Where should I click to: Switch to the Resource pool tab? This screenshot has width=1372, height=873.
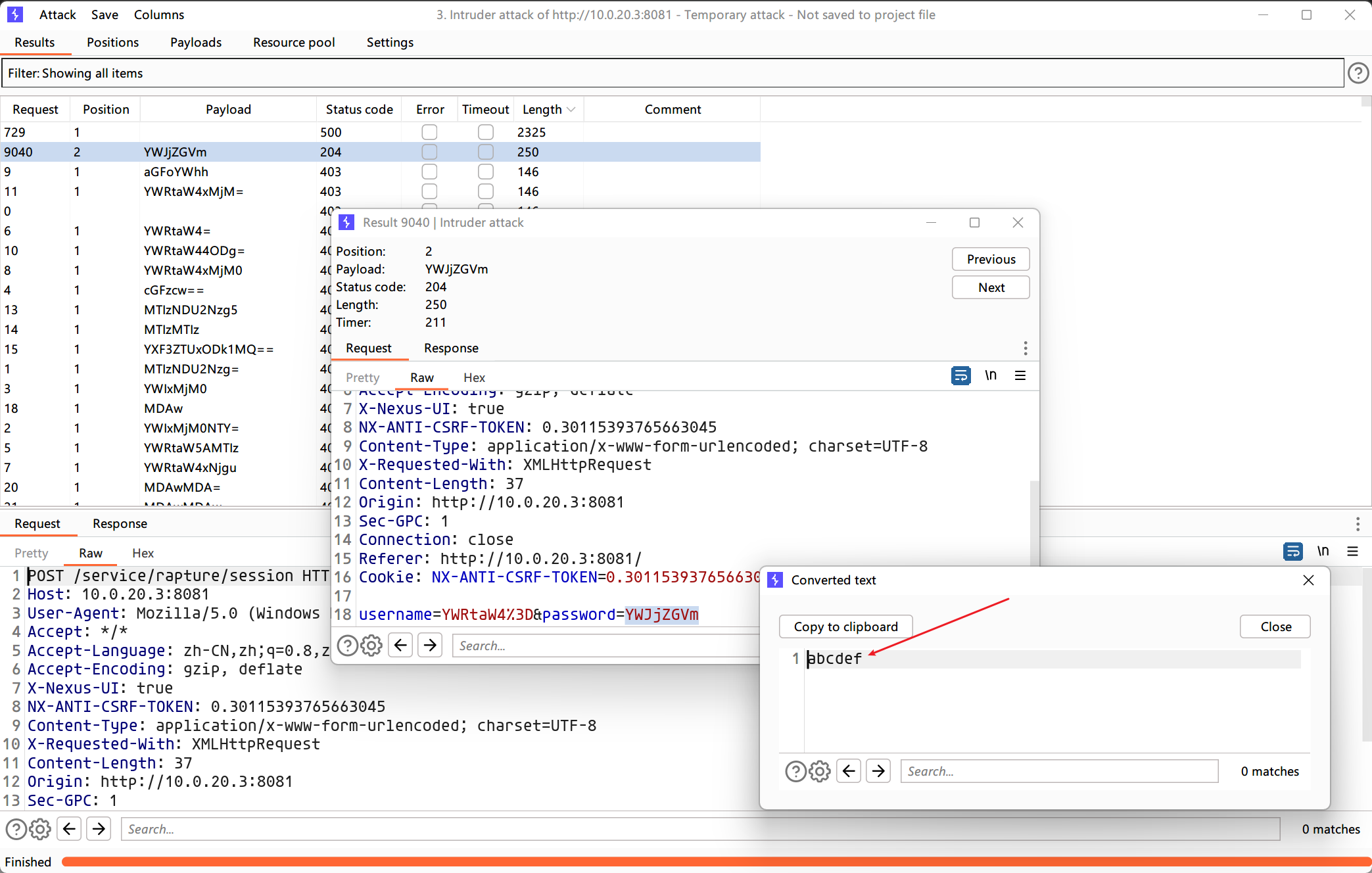coord(294,42)
